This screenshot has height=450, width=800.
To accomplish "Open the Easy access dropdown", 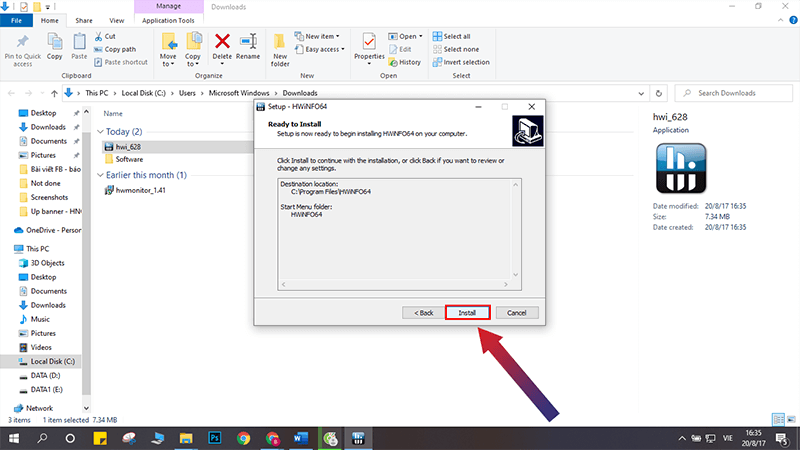I will pyautogui.click(x=319, y=49).
